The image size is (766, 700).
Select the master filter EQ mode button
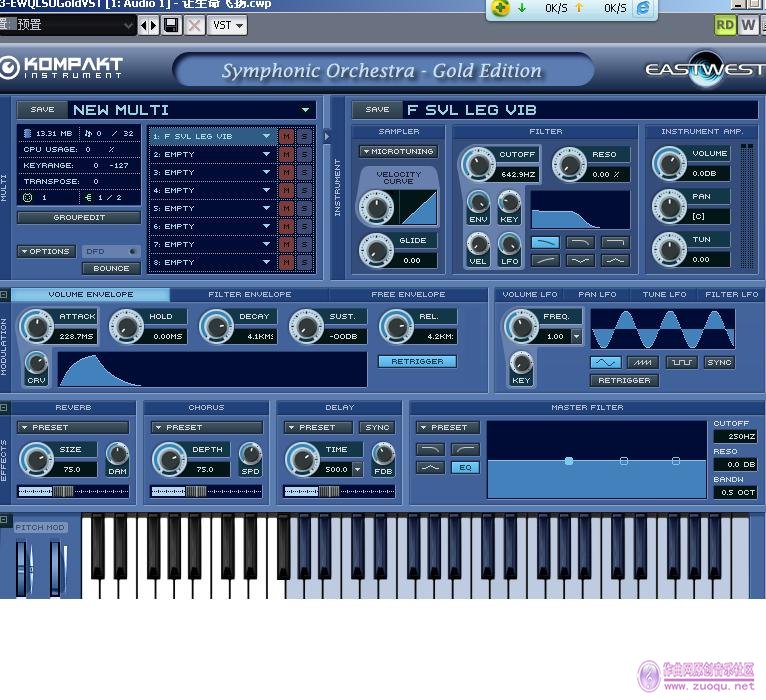coord(465,467)
